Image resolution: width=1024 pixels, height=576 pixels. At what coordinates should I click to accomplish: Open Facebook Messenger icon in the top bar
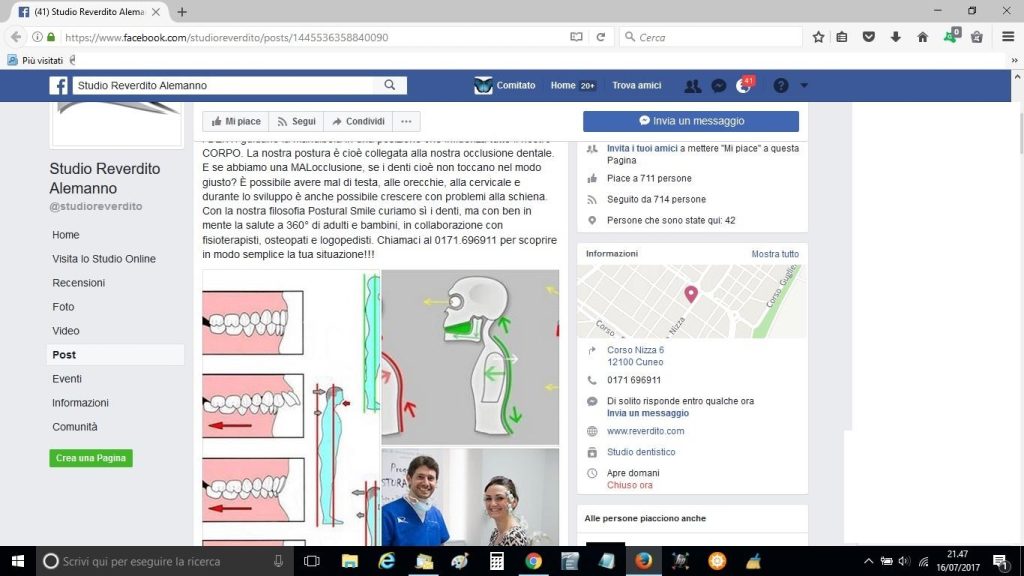tap(718, 86)
